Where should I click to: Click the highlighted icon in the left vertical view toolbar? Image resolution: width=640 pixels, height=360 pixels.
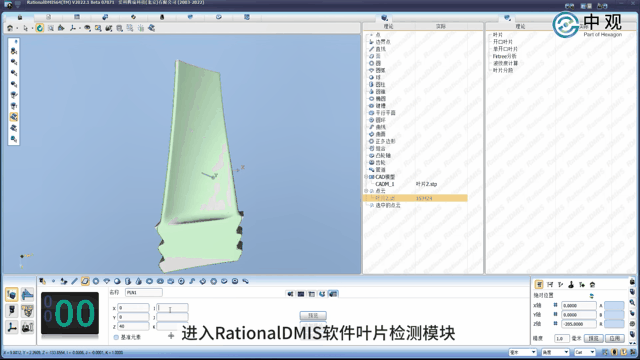tap(13, 117)
